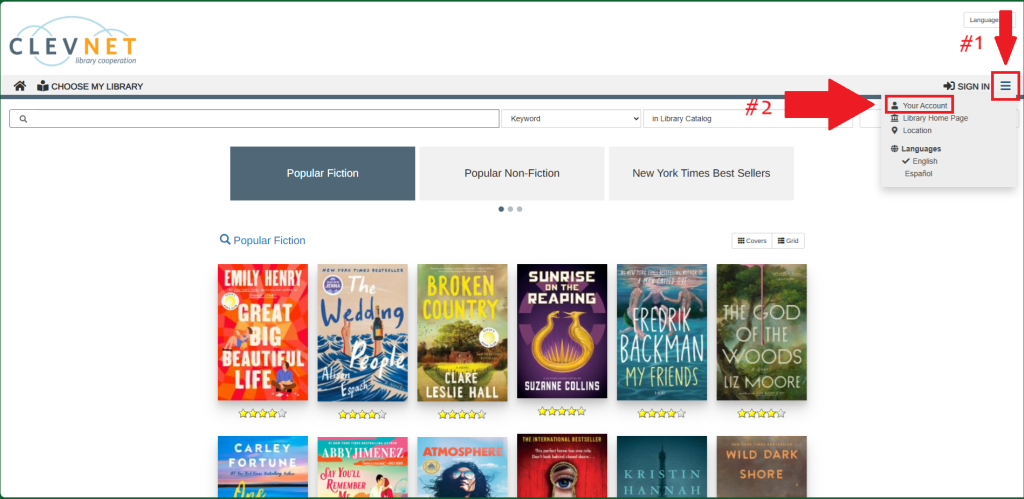Click the third carousel pagination dot
1024x499 pixels.
(520, 209)
